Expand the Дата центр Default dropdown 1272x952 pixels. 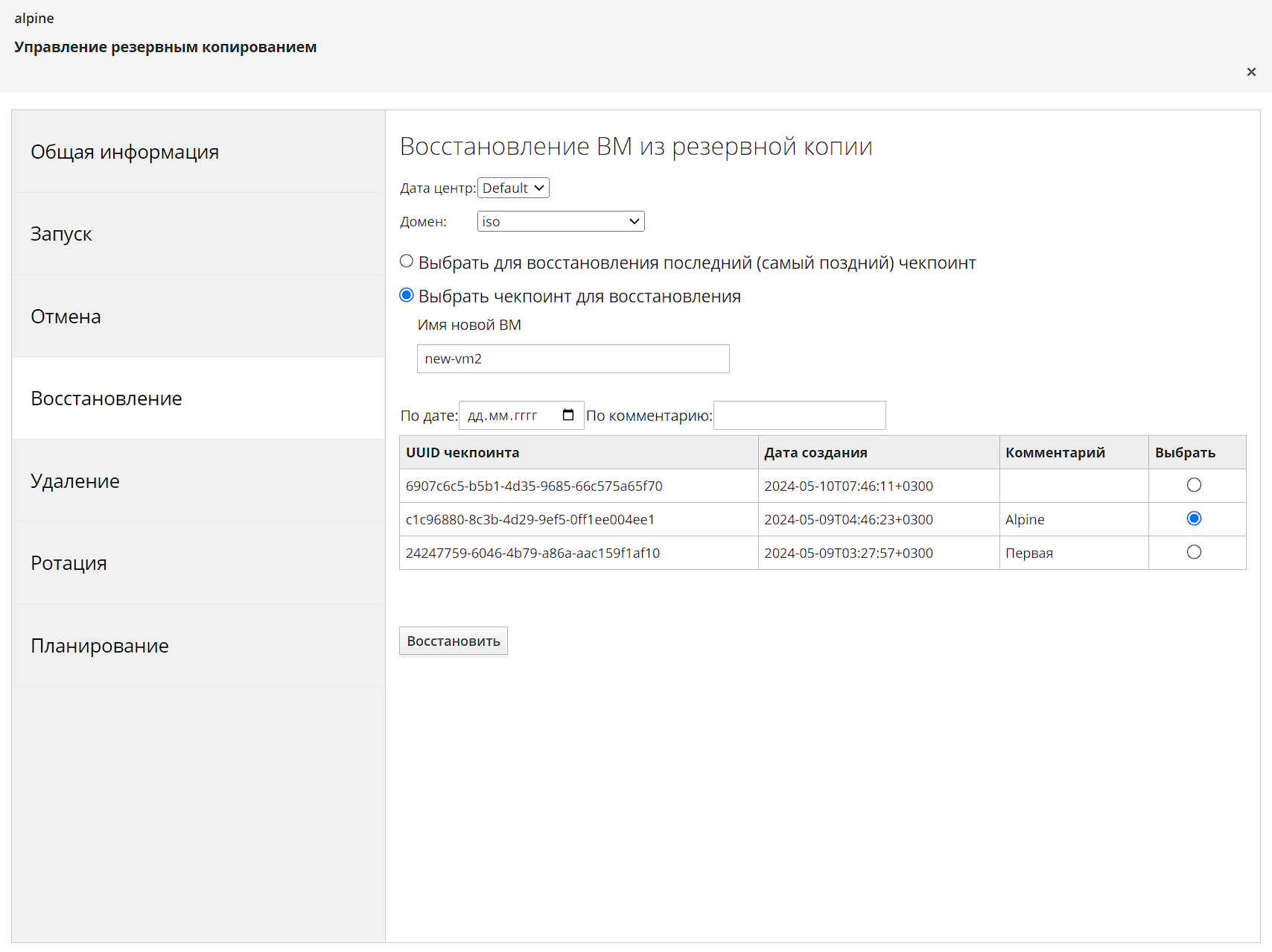click(x=513, y=188)
